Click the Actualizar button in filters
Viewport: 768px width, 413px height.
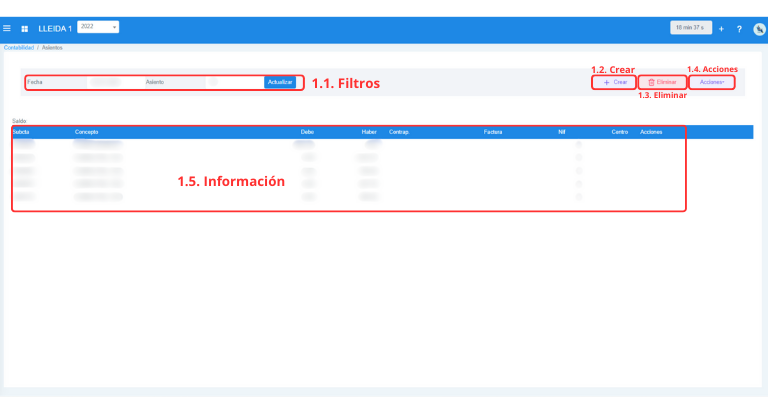[280, 82]
